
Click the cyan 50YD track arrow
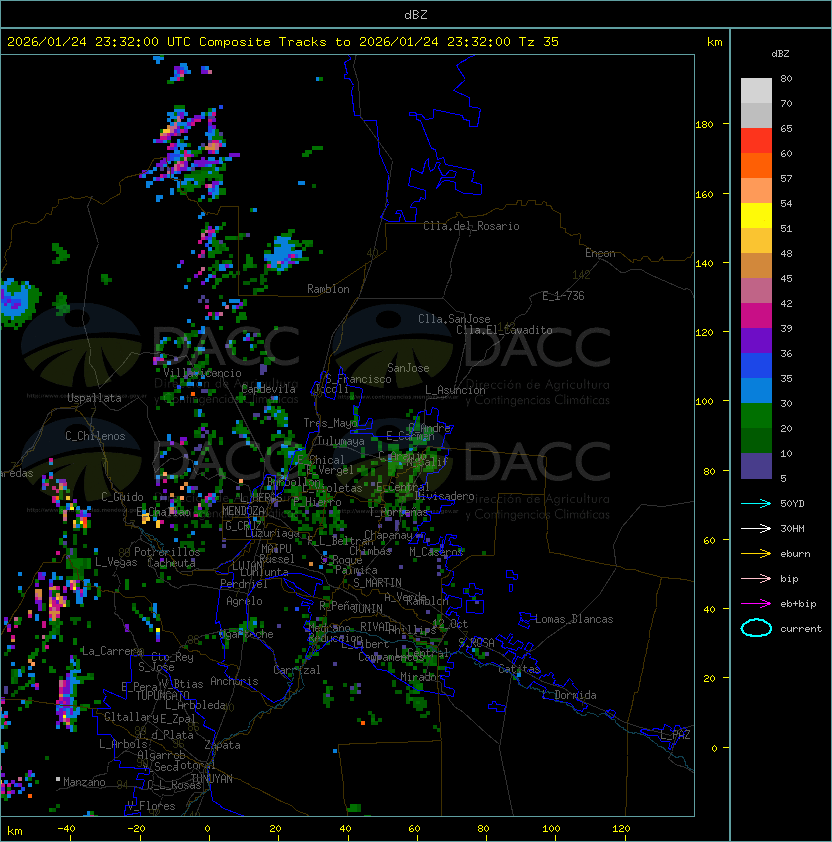click(x=756, y=503)
